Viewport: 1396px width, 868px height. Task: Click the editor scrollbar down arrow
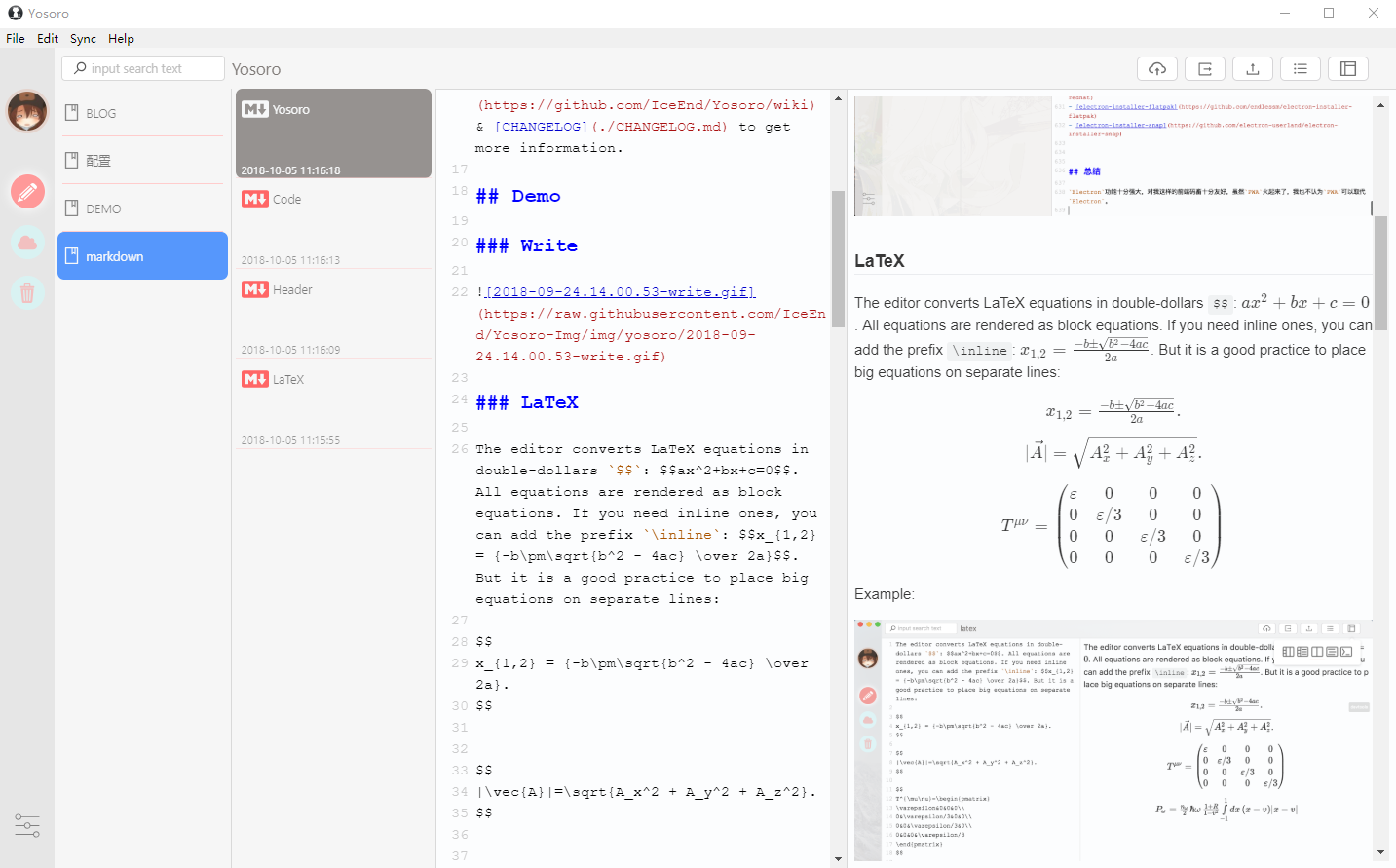(838, 859)
